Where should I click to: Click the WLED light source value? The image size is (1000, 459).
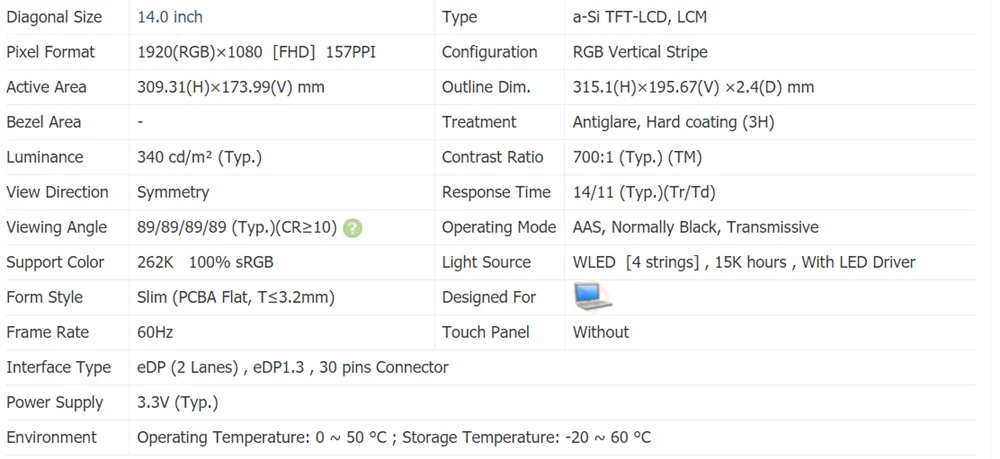tap(744, 262)
